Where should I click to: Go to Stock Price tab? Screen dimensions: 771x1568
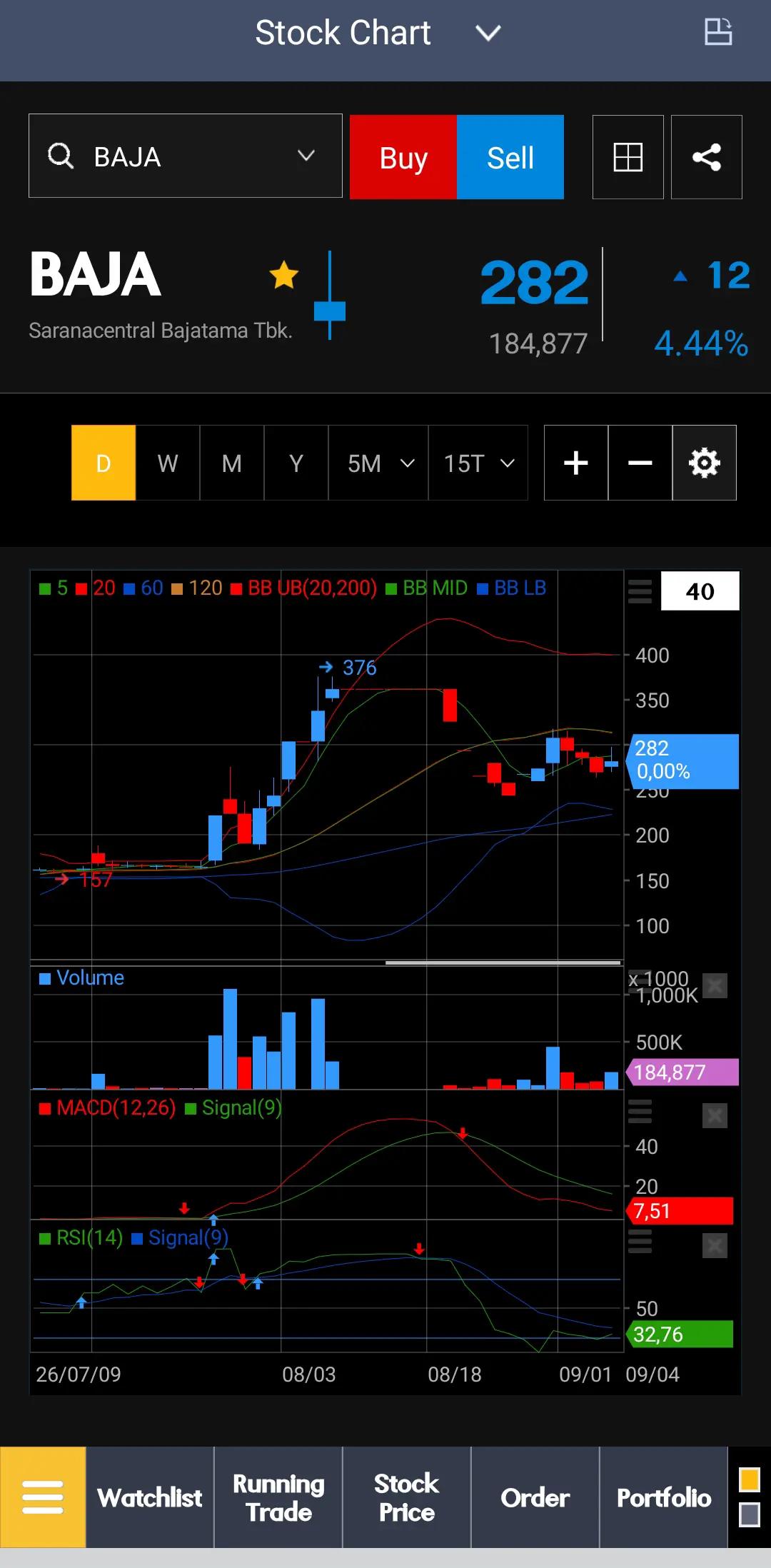(407, 1497)
